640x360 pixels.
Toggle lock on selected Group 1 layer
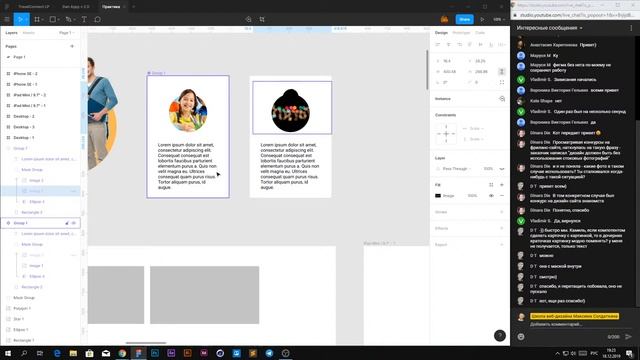point(67,223)
